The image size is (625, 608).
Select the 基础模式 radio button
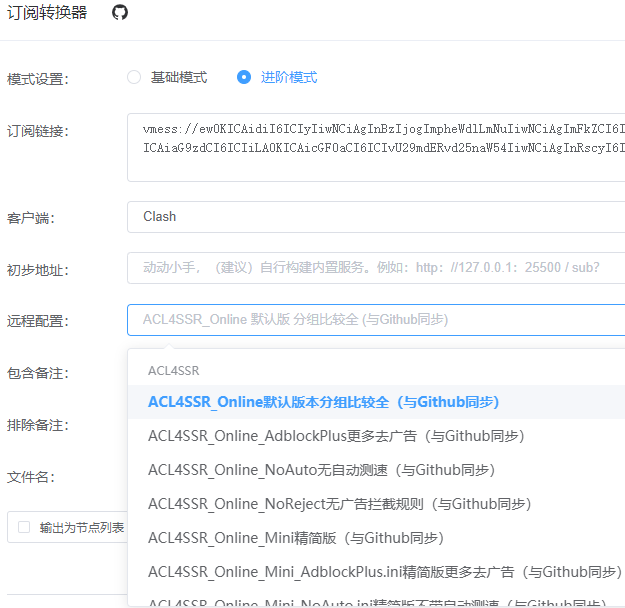134,77
